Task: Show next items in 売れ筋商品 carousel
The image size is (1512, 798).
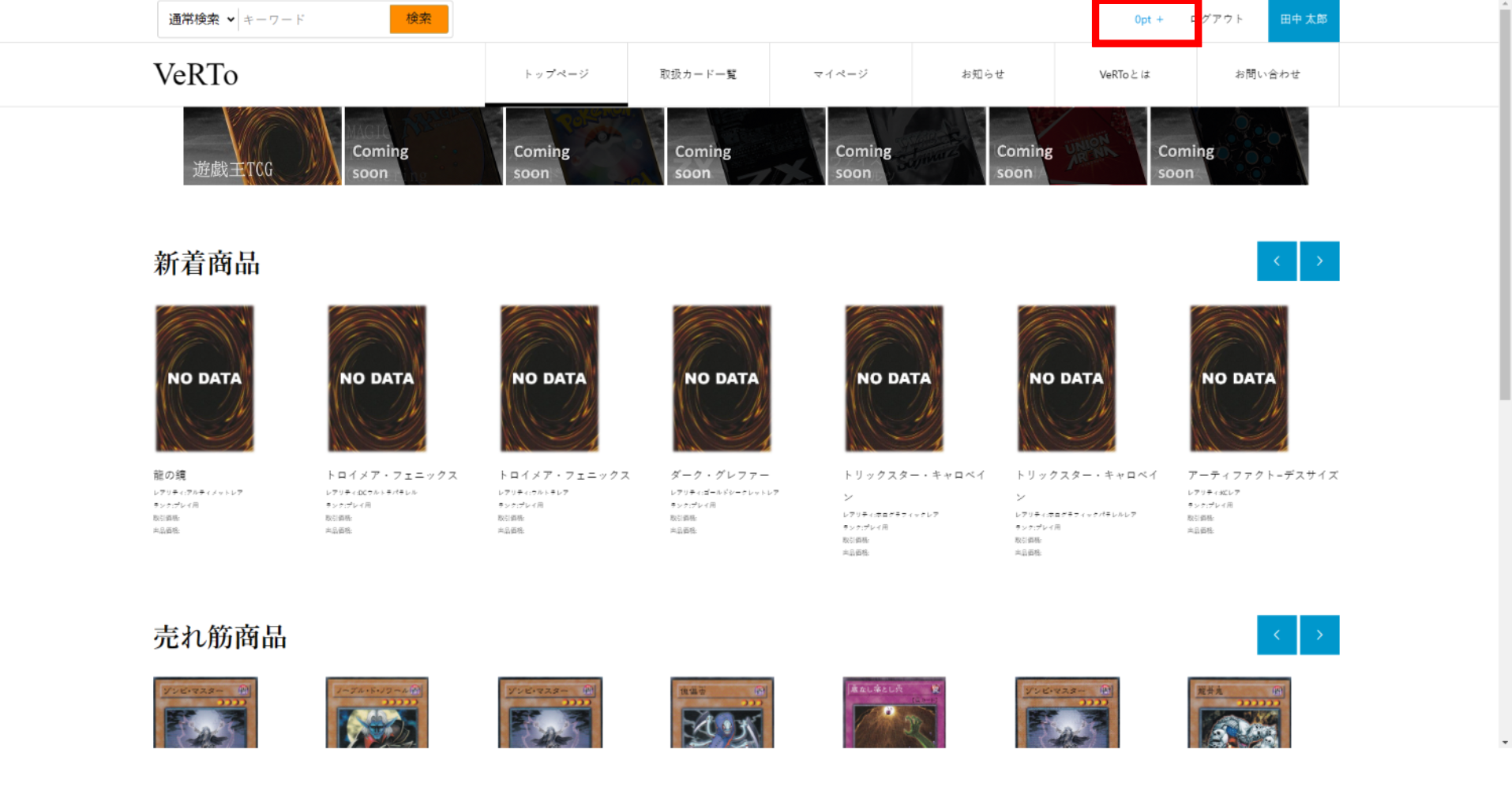Action: click(1319, 635)
